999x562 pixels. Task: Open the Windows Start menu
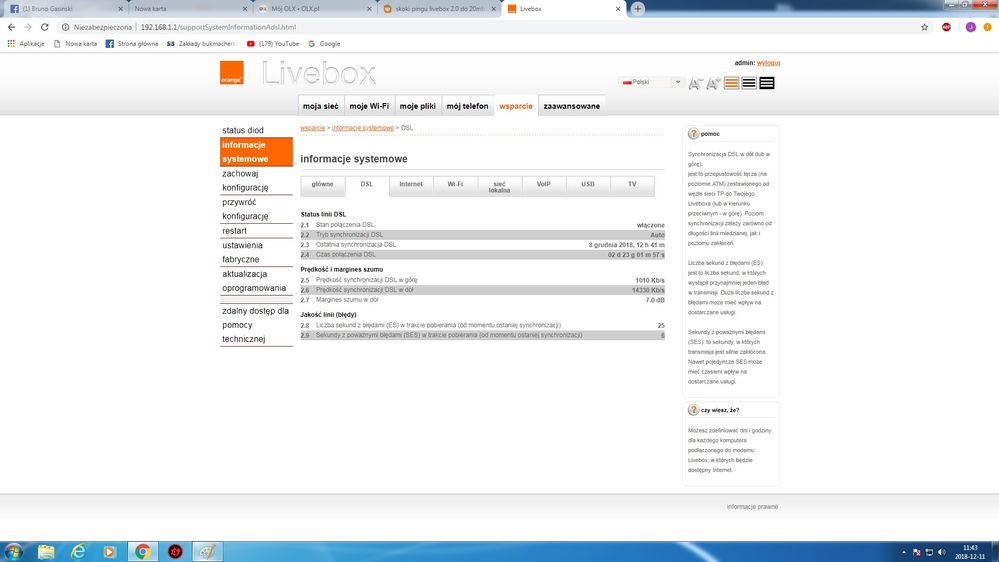(13, 552)
